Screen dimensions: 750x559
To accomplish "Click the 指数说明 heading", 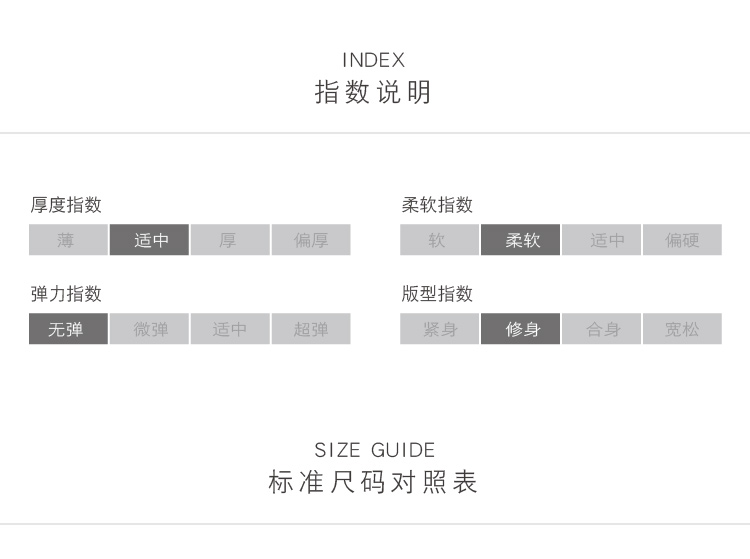I will tap(374, 93).
